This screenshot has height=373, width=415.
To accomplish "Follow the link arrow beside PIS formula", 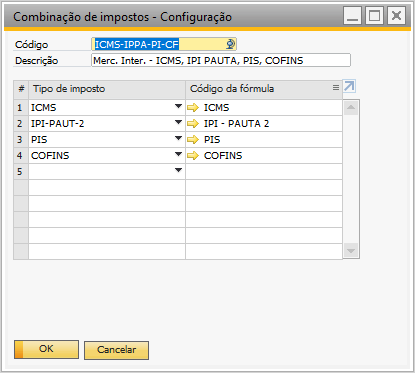I will [193, 140].
